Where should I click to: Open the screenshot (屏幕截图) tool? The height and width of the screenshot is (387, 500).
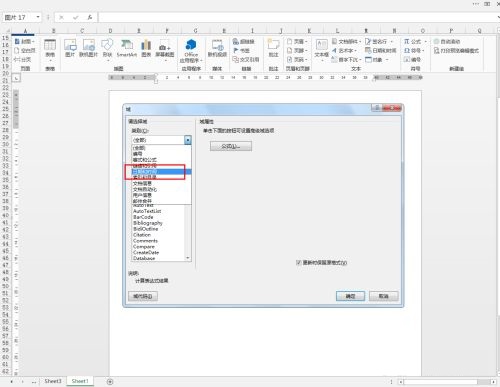coord(165,49)
